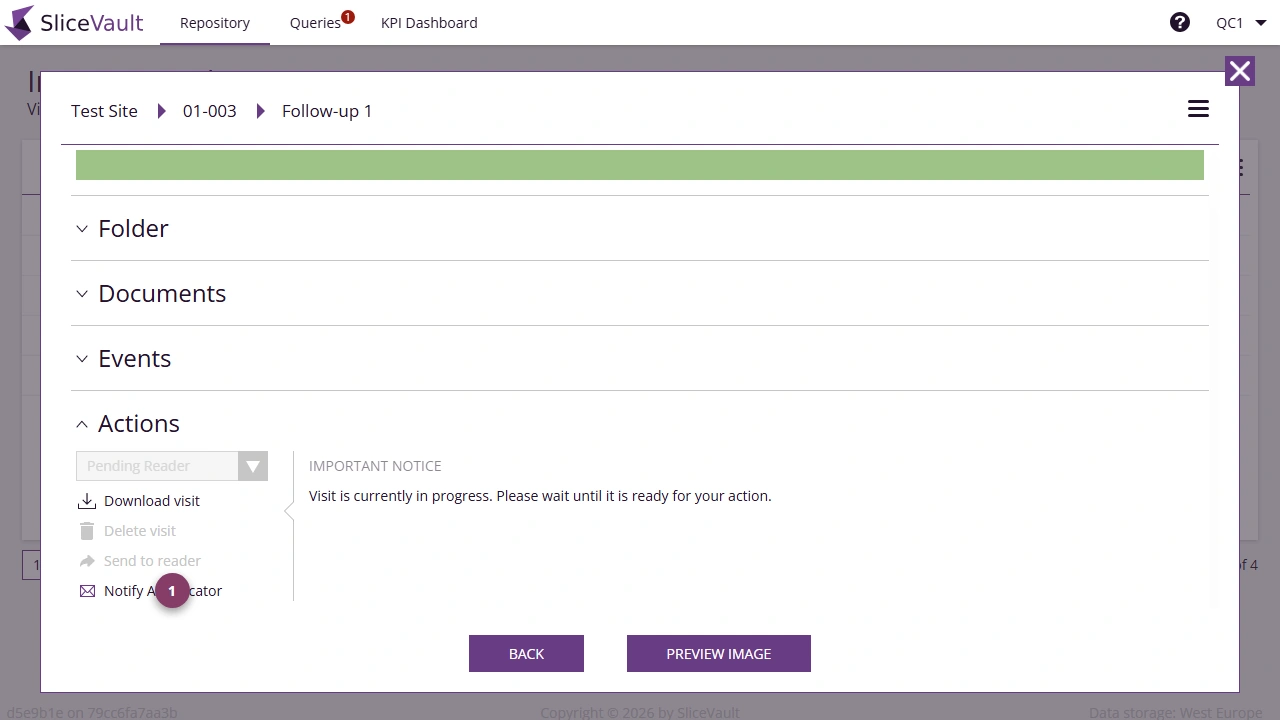Click the SliceVault logo
The image size is (1280, 720).
pyautogui.click(x=74, y=22)
